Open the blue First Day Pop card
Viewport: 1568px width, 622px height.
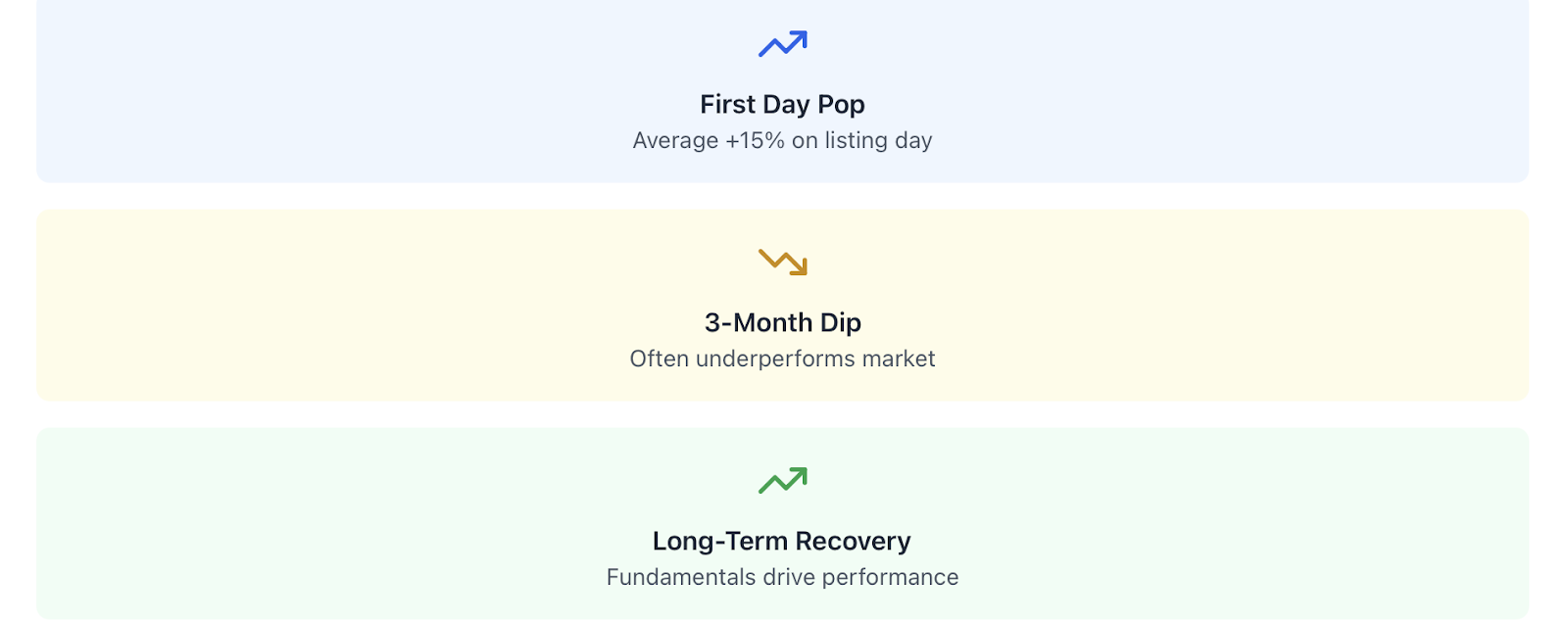pyautogui.click(x=782, y=88)
